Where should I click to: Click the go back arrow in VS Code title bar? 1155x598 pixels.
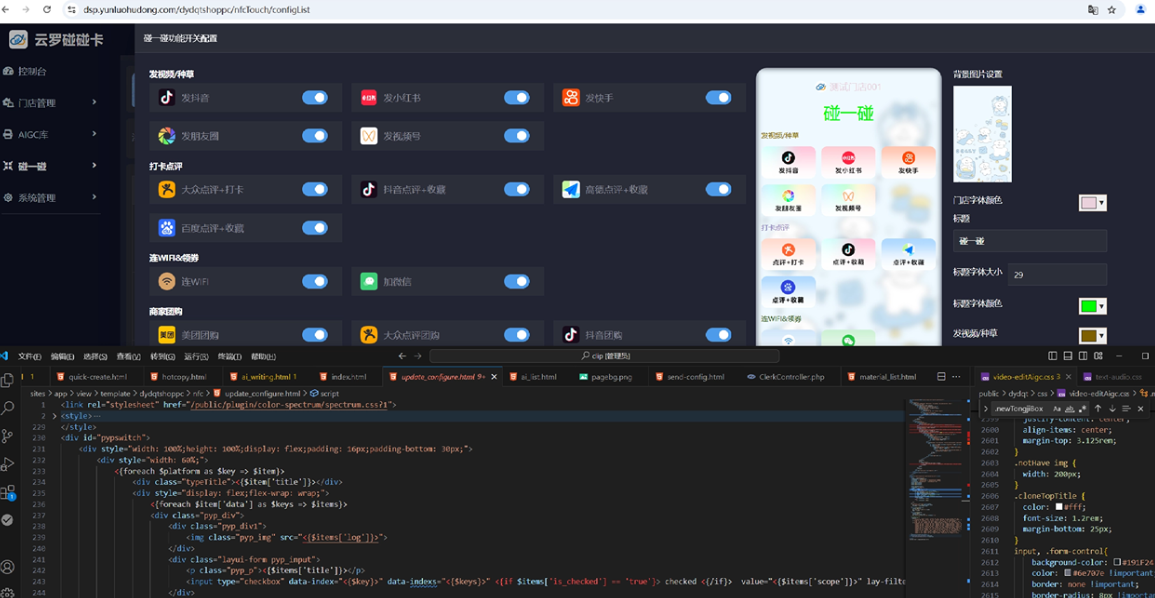(x=402, y=356)
